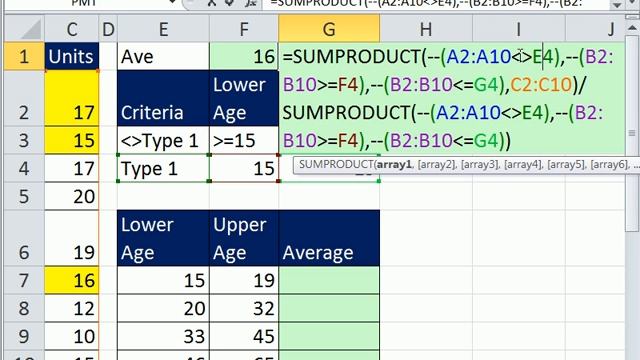Click cell F8 containing 32
The height and width of the screenshot is (360, 640).
pos(244,308)
